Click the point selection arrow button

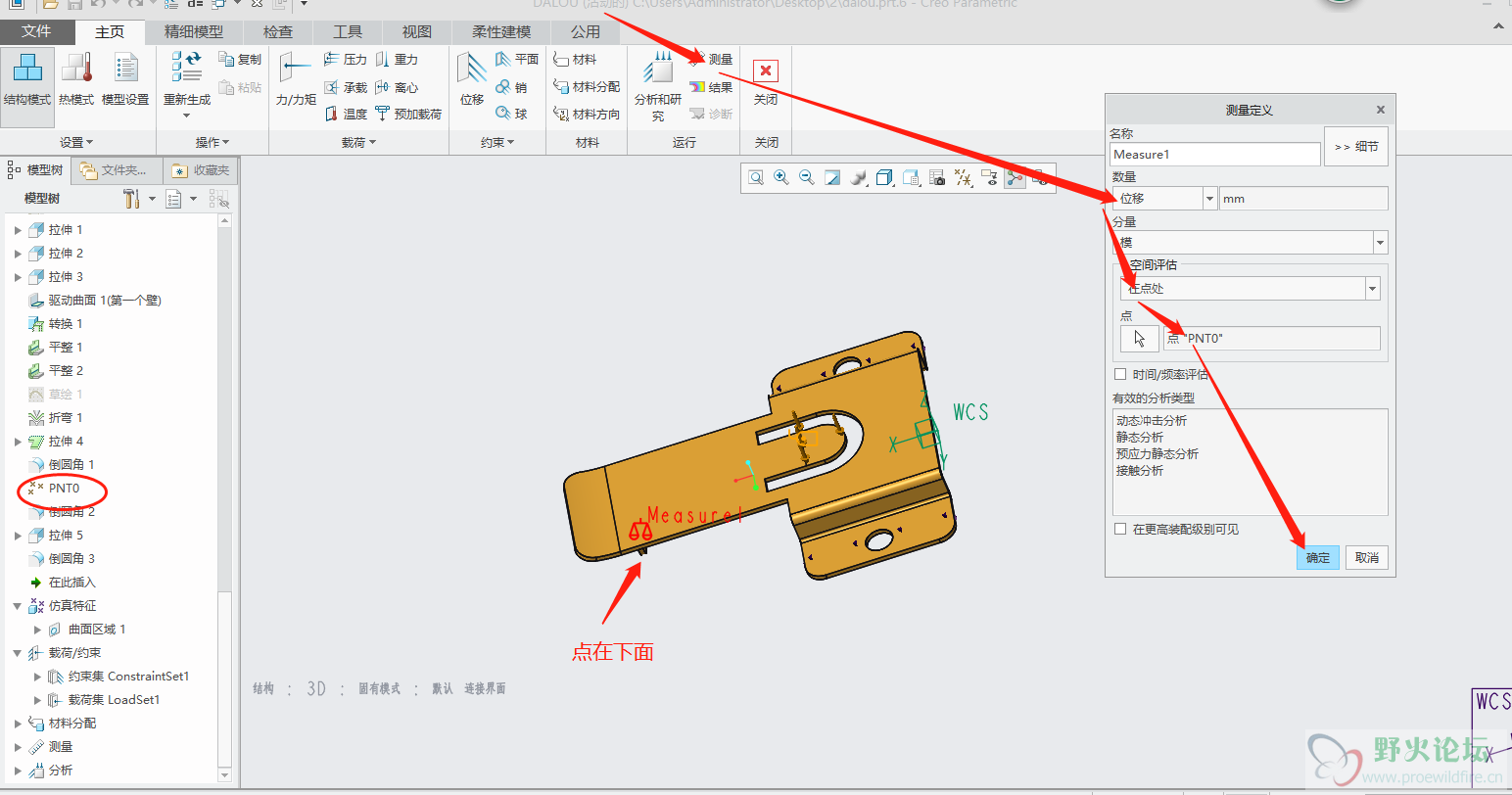1139,339
